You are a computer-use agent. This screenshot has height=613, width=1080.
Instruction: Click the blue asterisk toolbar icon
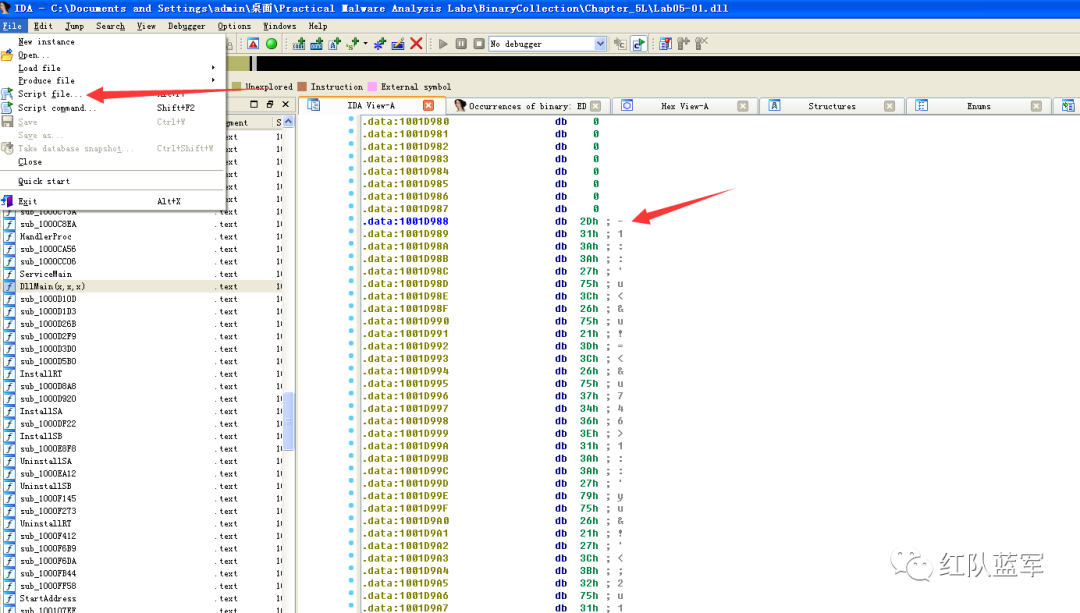tap(380, 44)
